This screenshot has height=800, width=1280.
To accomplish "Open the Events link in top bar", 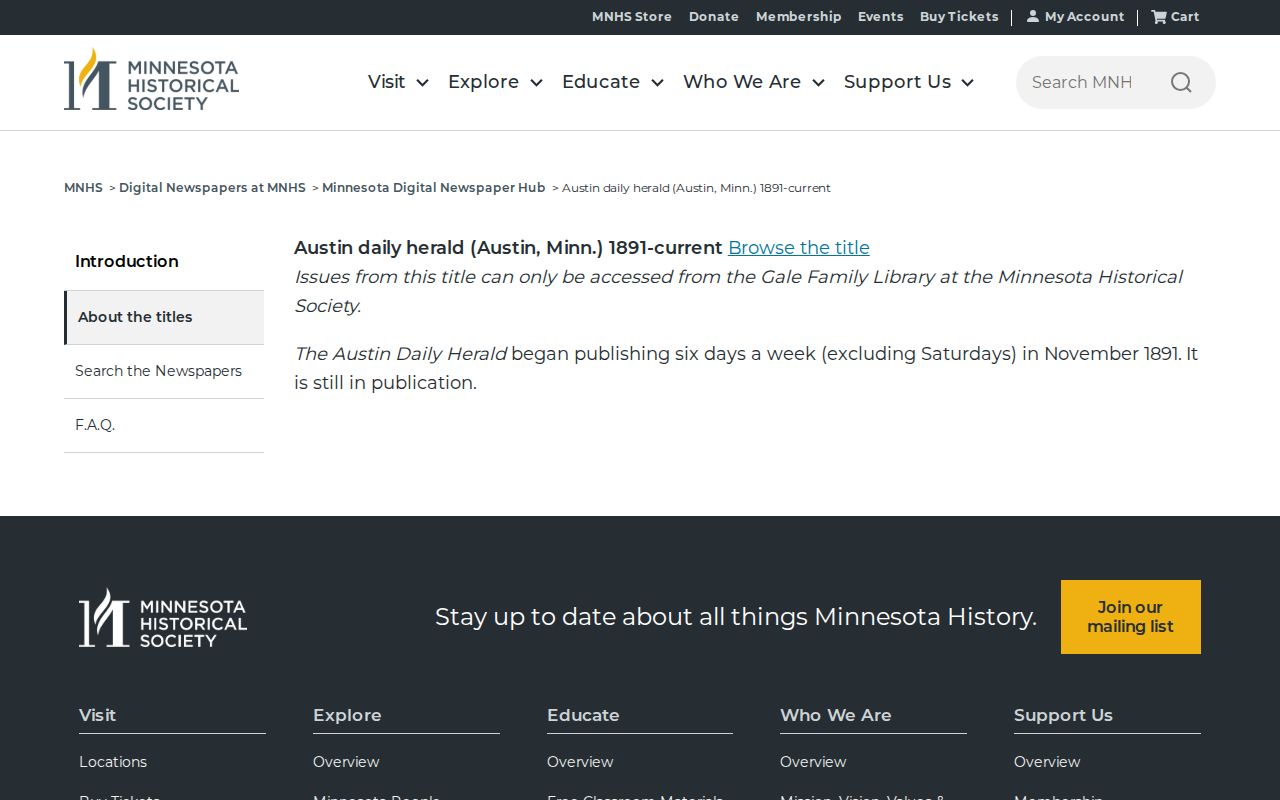I will (880, 17).
